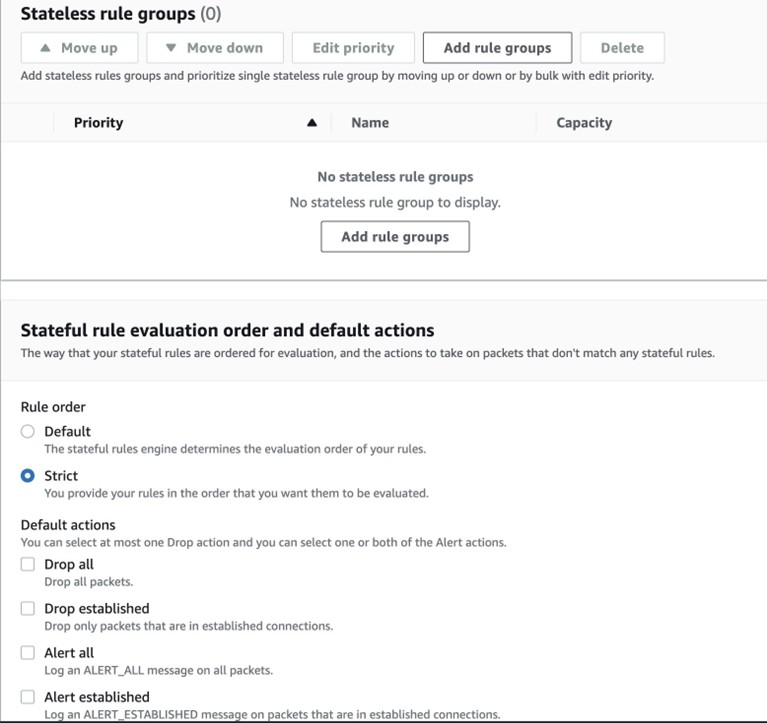This screenshot has height=723, width=767.
Task: Click the Priority column header
Action: click(98, 123)
